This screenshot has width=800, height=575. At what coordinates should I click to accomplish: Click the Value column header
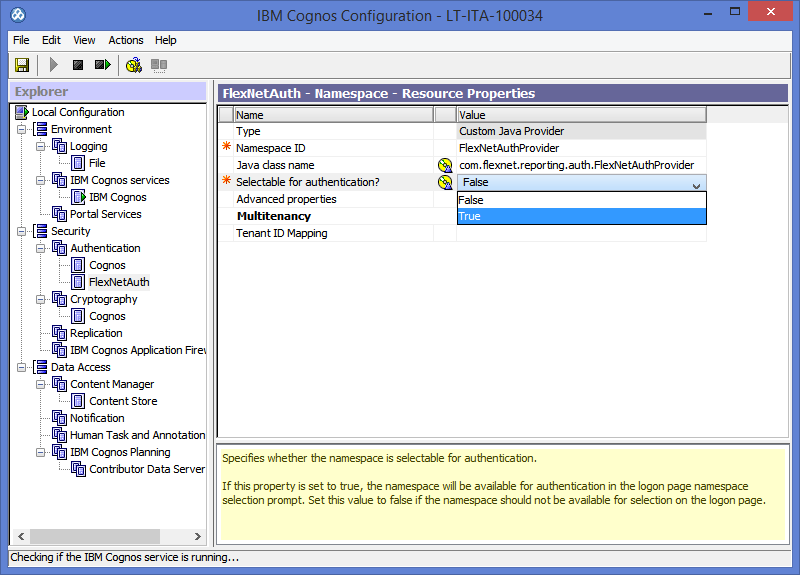(582, 115)
